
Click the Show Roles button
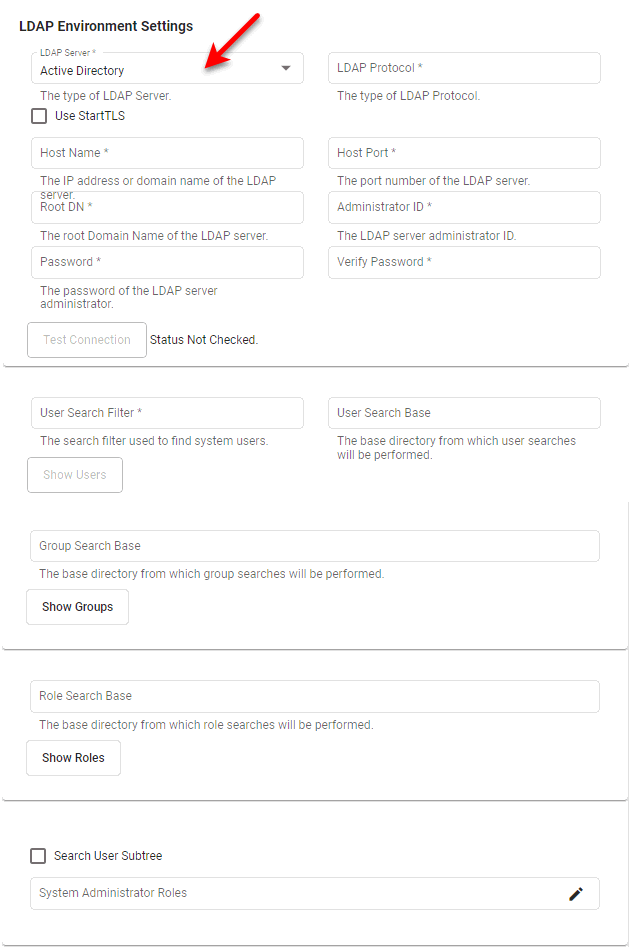coord(73,758)
